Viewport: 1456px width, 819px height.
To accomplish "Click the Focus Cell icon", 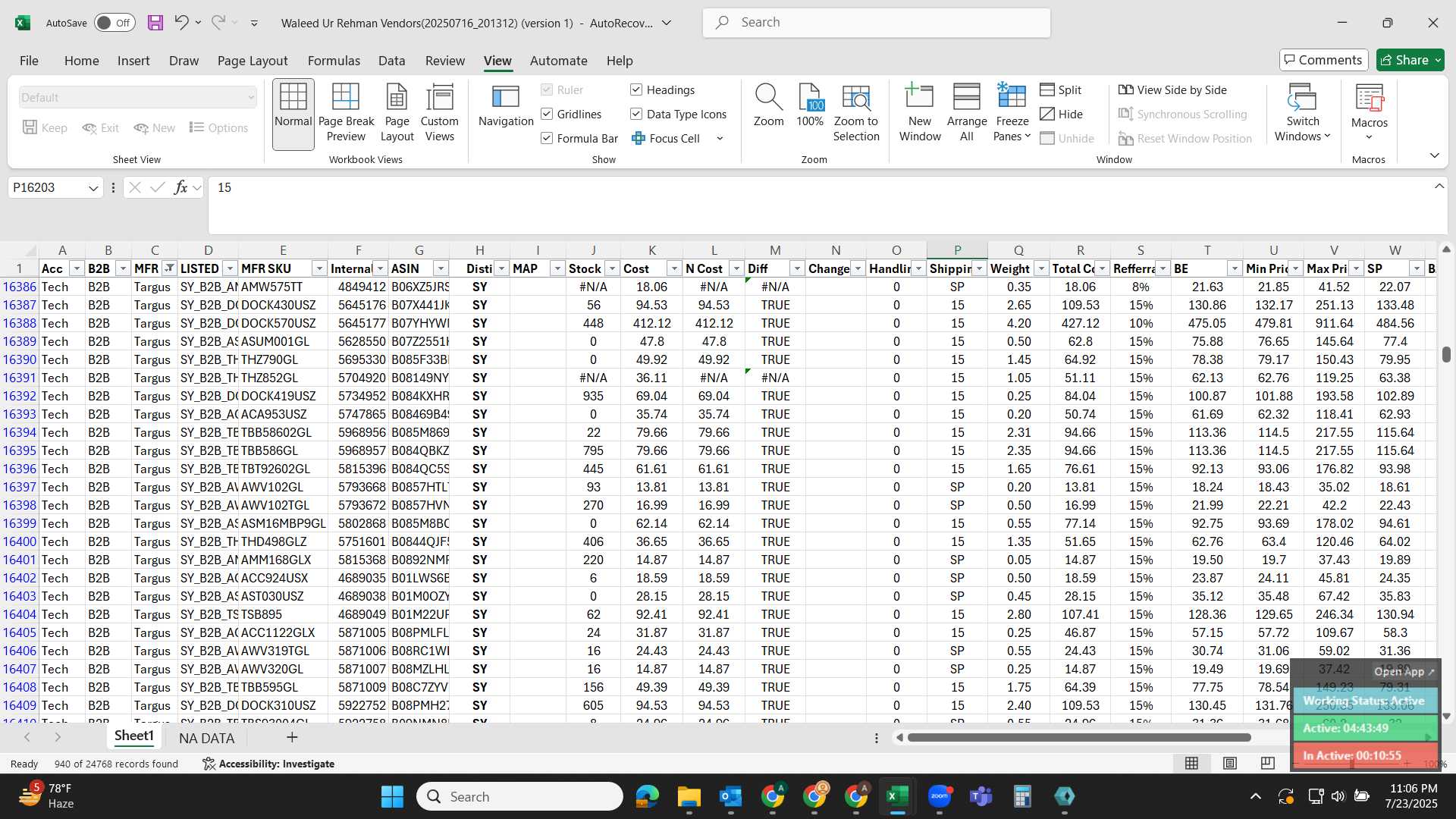I will 639,138.
